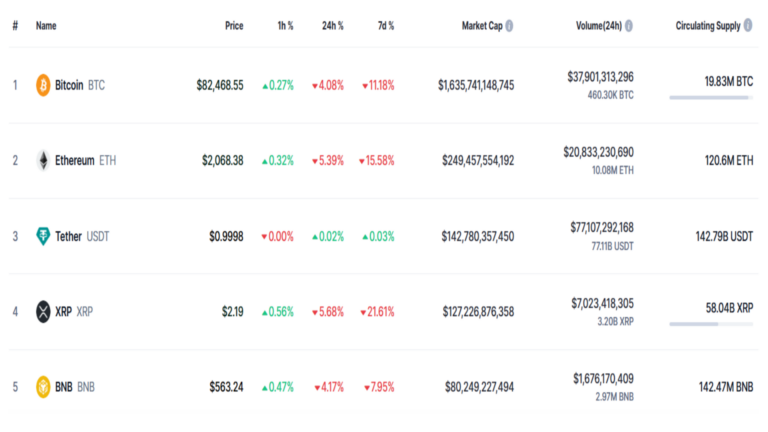Click the BNB yellow logo icon
The width and height of the screenshot is (768, 432).
[x=43, y=386]
